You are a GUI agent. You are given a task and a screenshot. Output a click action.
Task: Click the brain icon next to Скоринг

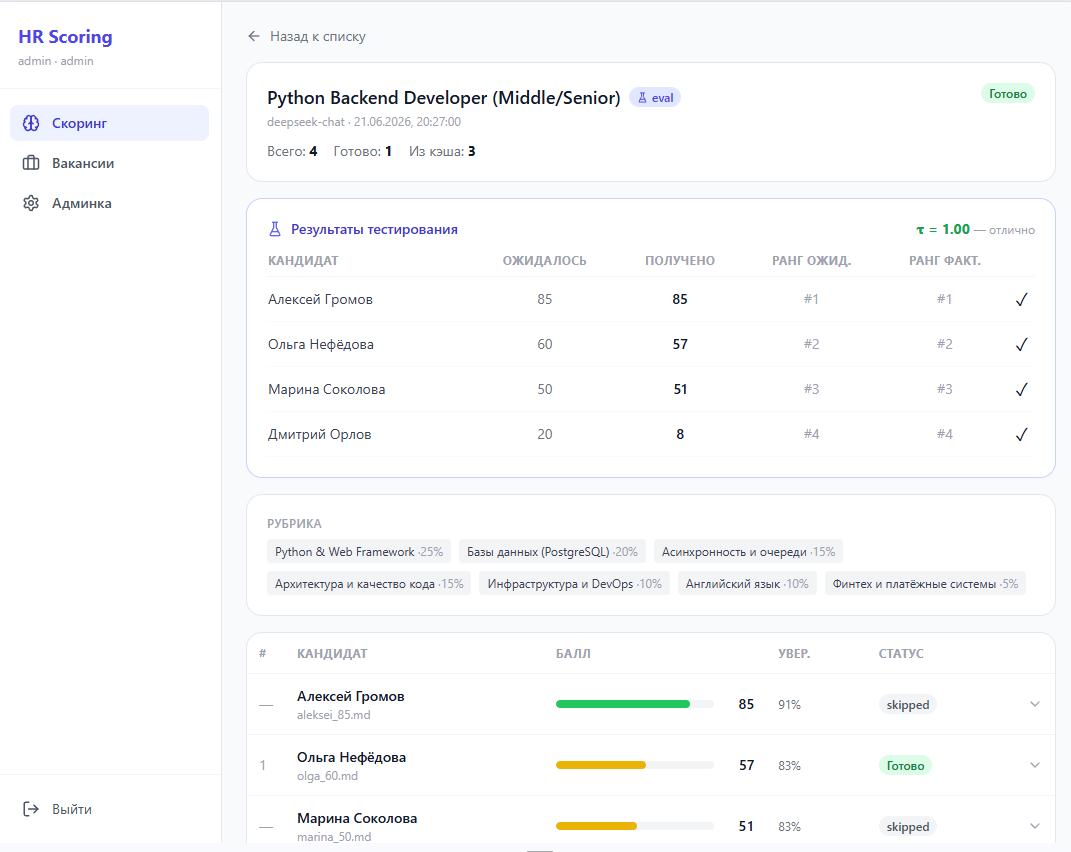point(31,123)
